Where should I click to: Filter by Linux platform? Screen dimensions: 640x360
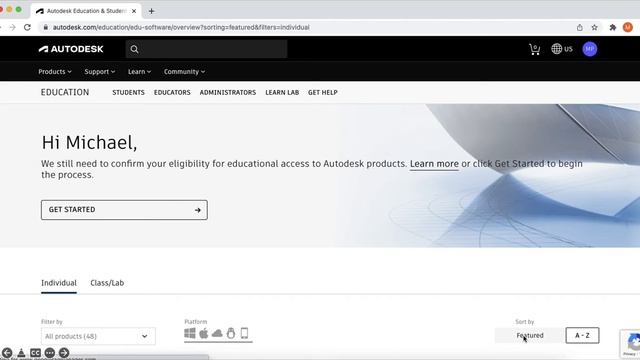coord(231,333)
